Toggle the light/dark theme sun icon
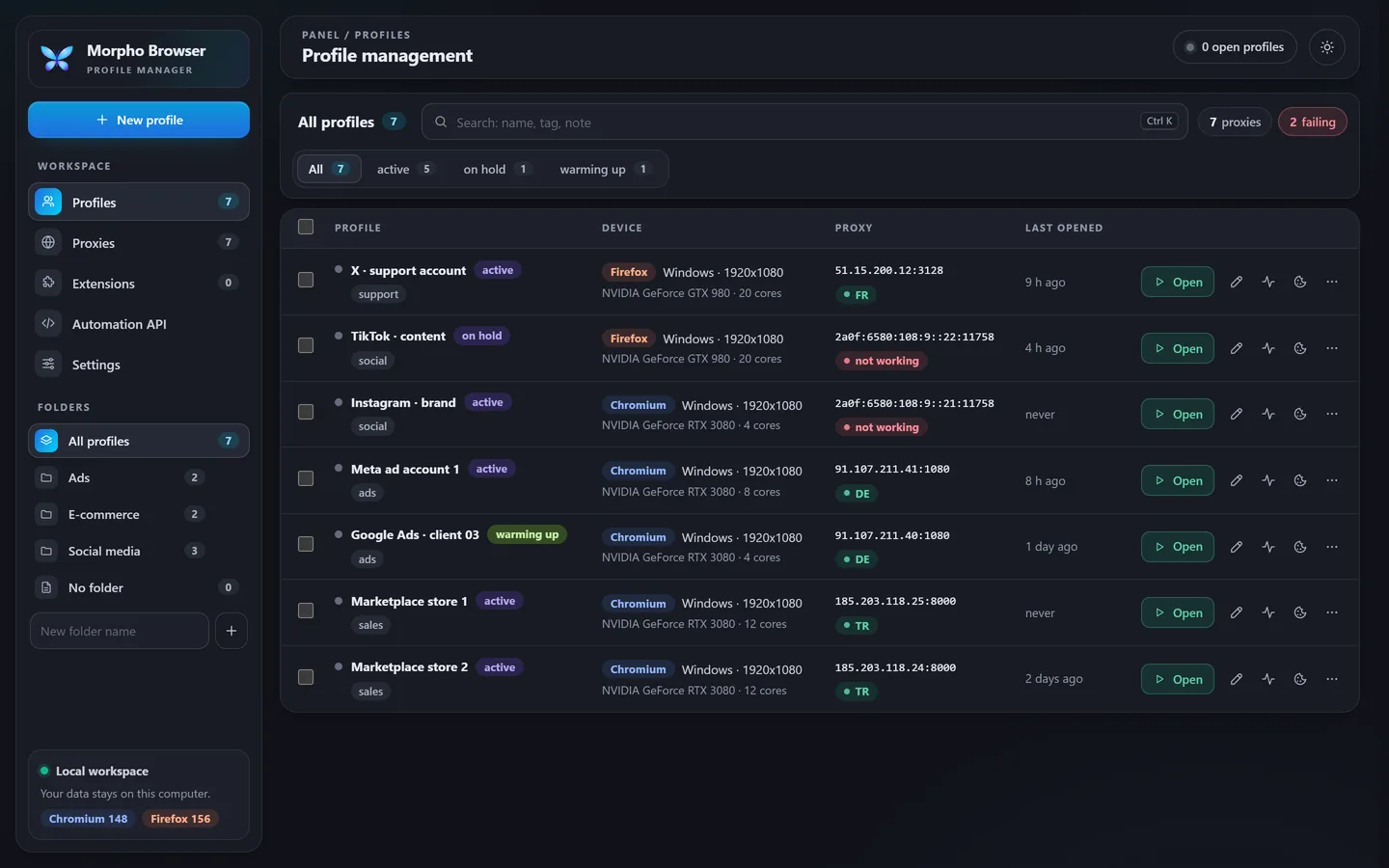Viewport: 1389px width, 868px height. (x=1327, y=47)
